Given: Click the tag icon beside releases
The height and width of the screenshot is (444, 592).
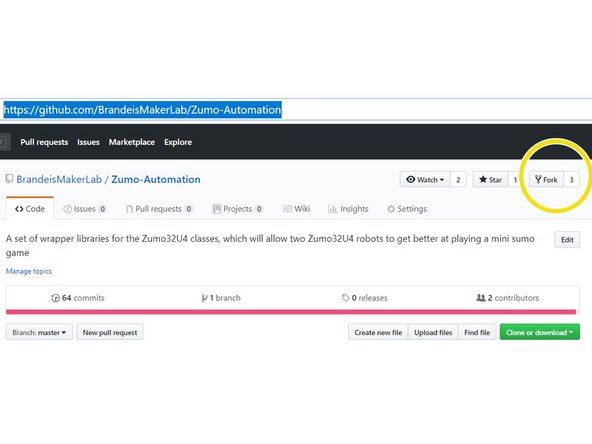Looking at the screenshot, I should 345,298.
